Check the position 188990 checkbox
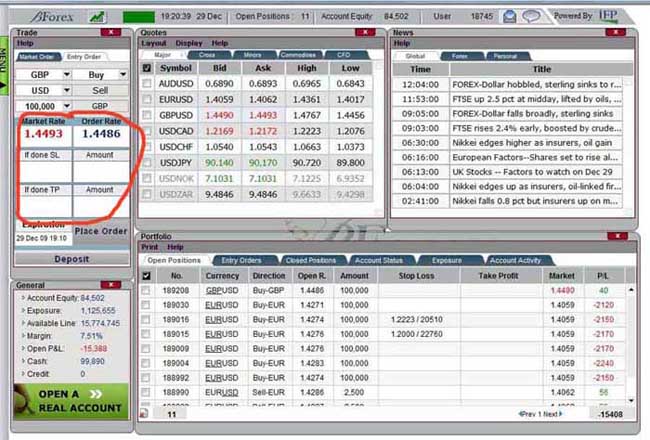Viewport: 650px width, 440px height. (x=146, y=392)
